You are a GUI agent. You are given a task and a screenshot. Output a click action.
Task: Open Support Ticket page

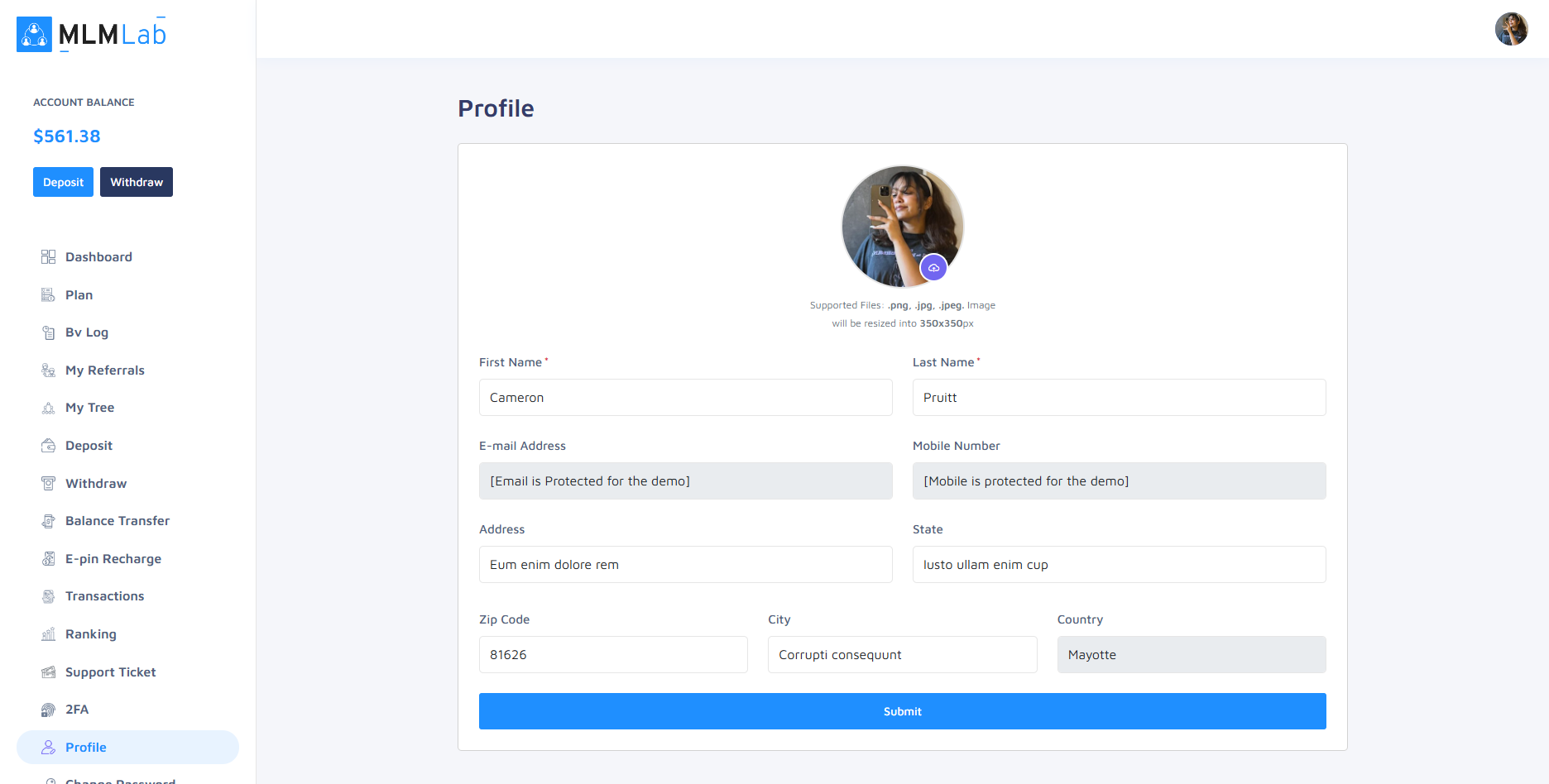[110, 672]
